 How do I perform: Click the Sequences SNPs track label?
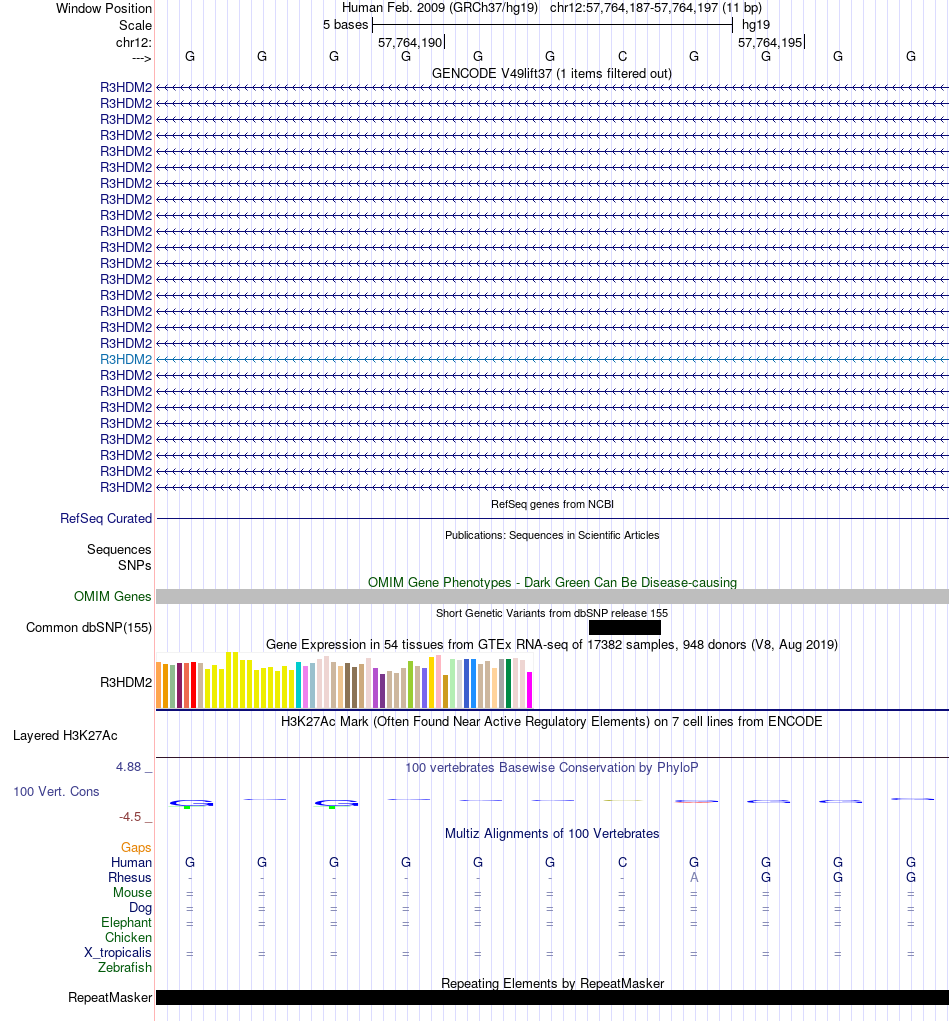tap(119, 557)
